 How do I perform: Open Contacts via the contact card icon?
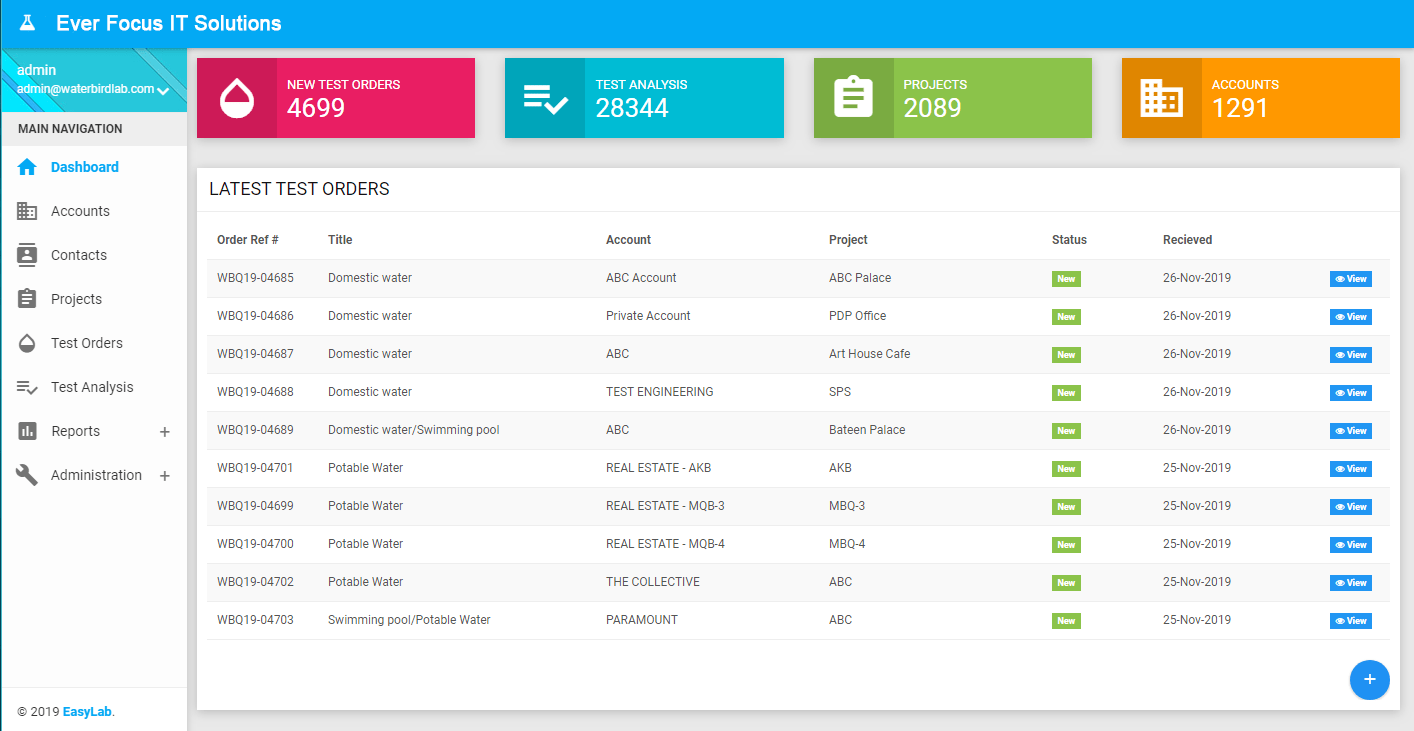tap(26, 254)
